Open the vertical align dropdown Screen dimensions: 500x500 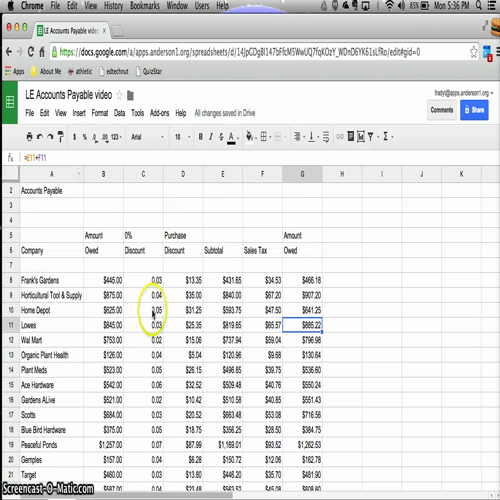[x=313, y=137]
